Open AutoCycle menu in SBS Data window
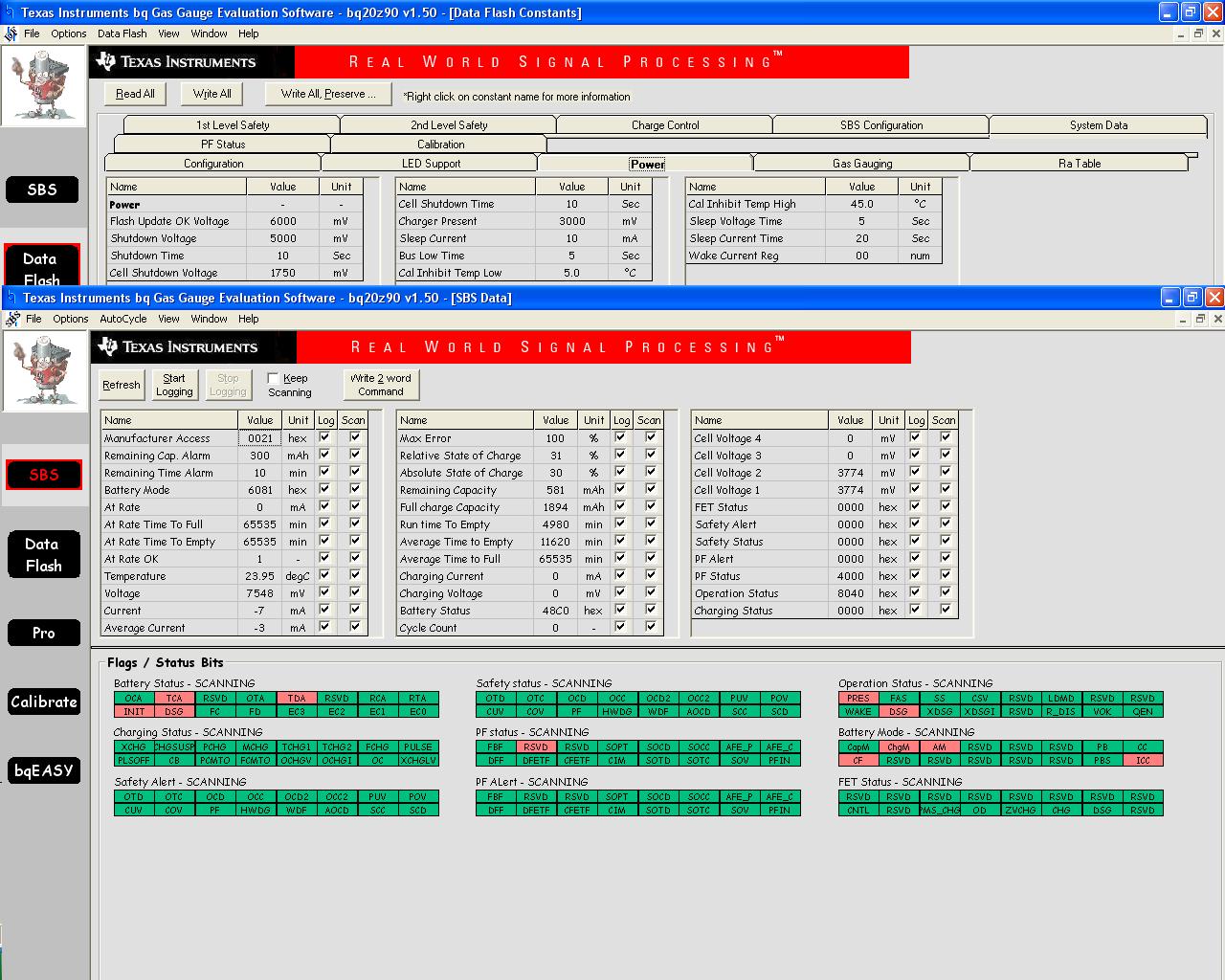1225x980 pixels. pyautogui.click(x=123, y=319)
